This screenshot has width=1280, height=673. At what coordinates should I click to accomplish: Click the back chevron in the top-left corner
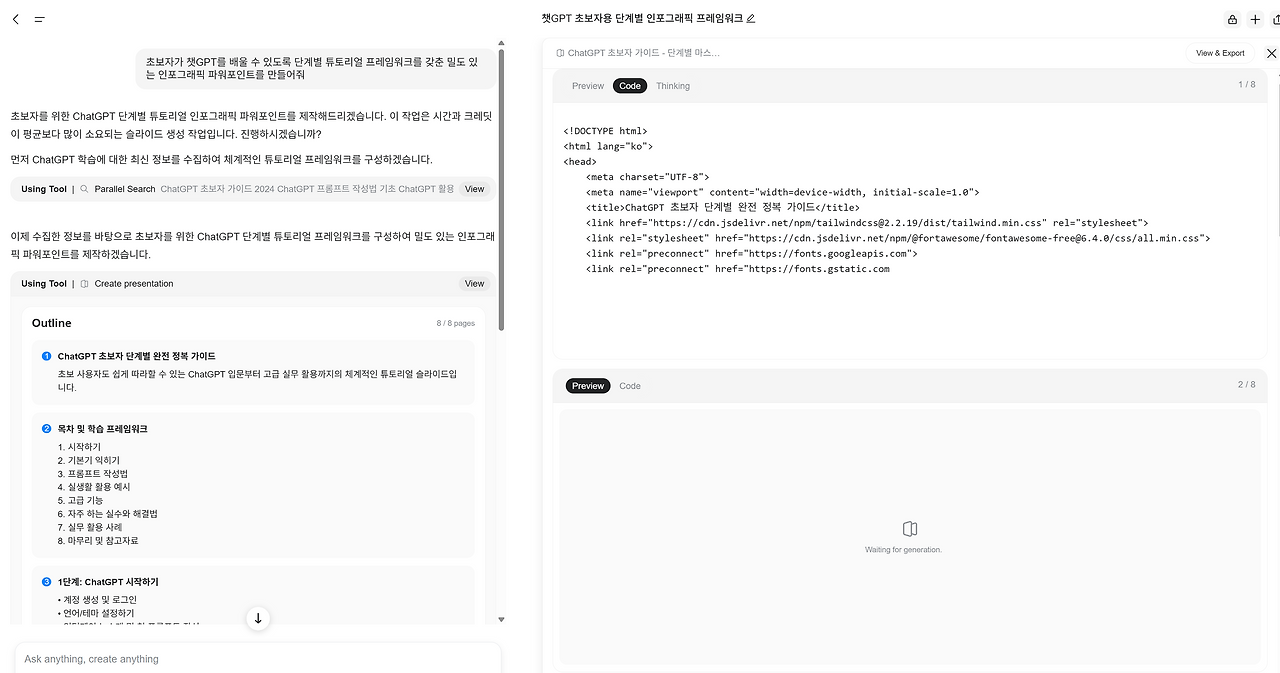coord(15,18)
